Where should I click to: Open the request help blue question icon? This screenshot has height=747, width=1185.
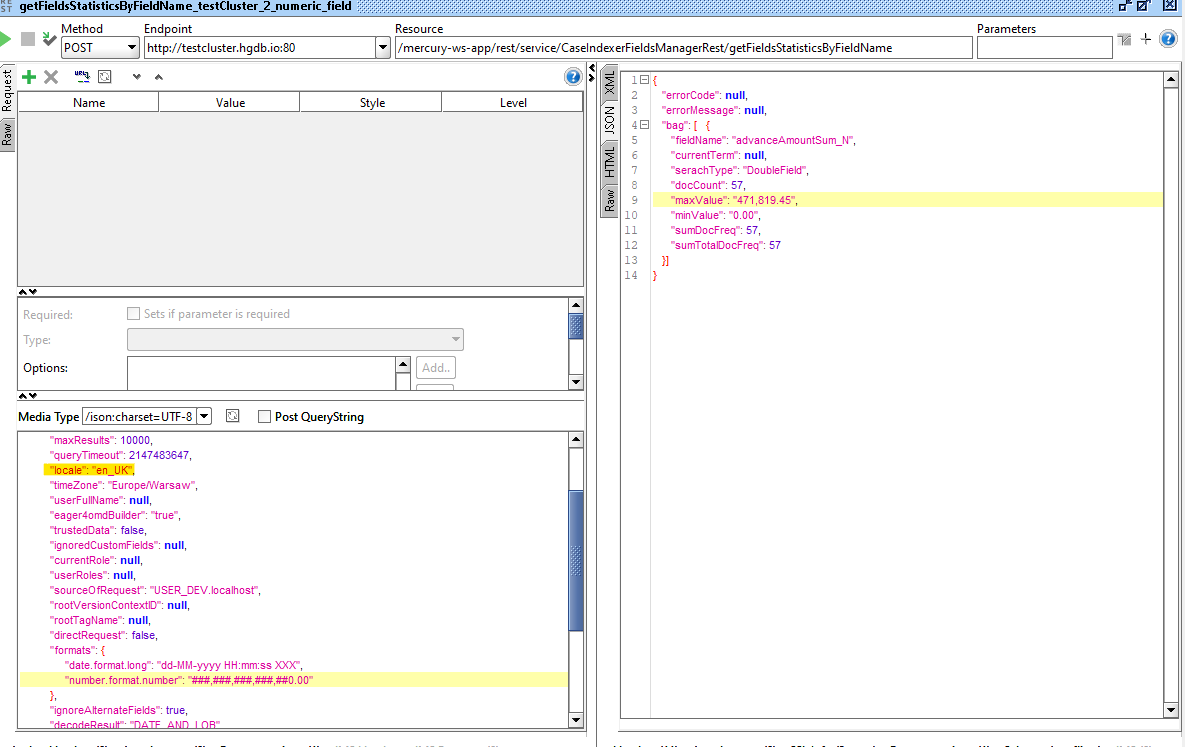point(1168,39)
